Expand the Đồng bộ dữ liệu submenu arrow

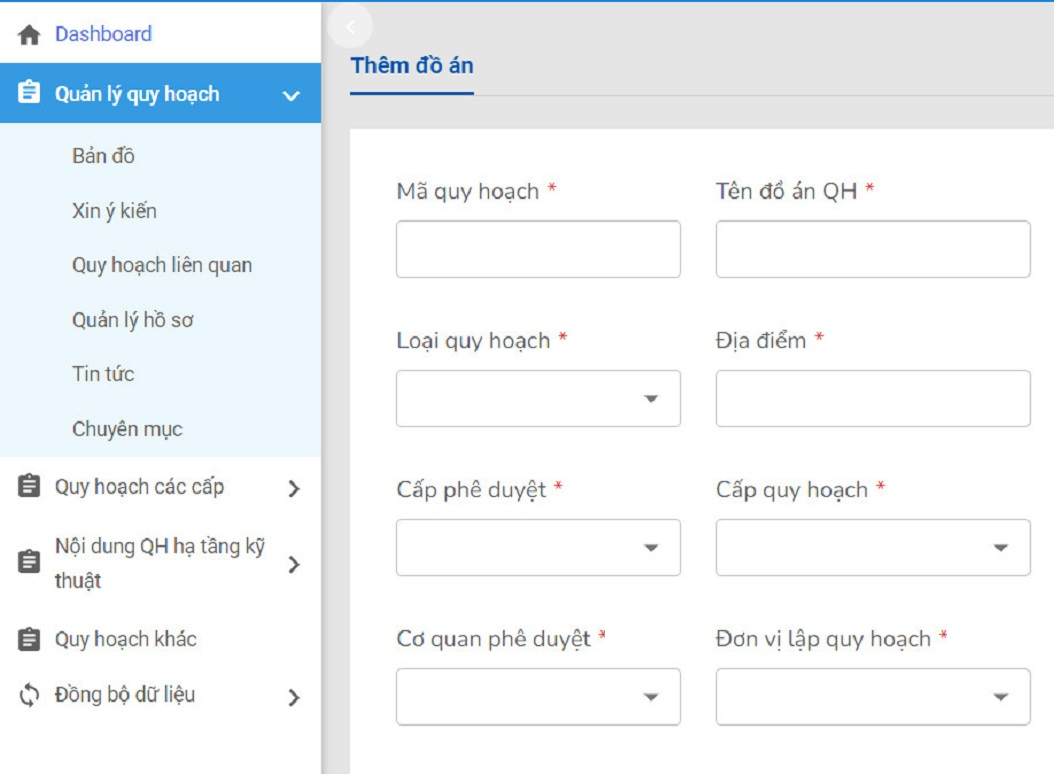293,698
